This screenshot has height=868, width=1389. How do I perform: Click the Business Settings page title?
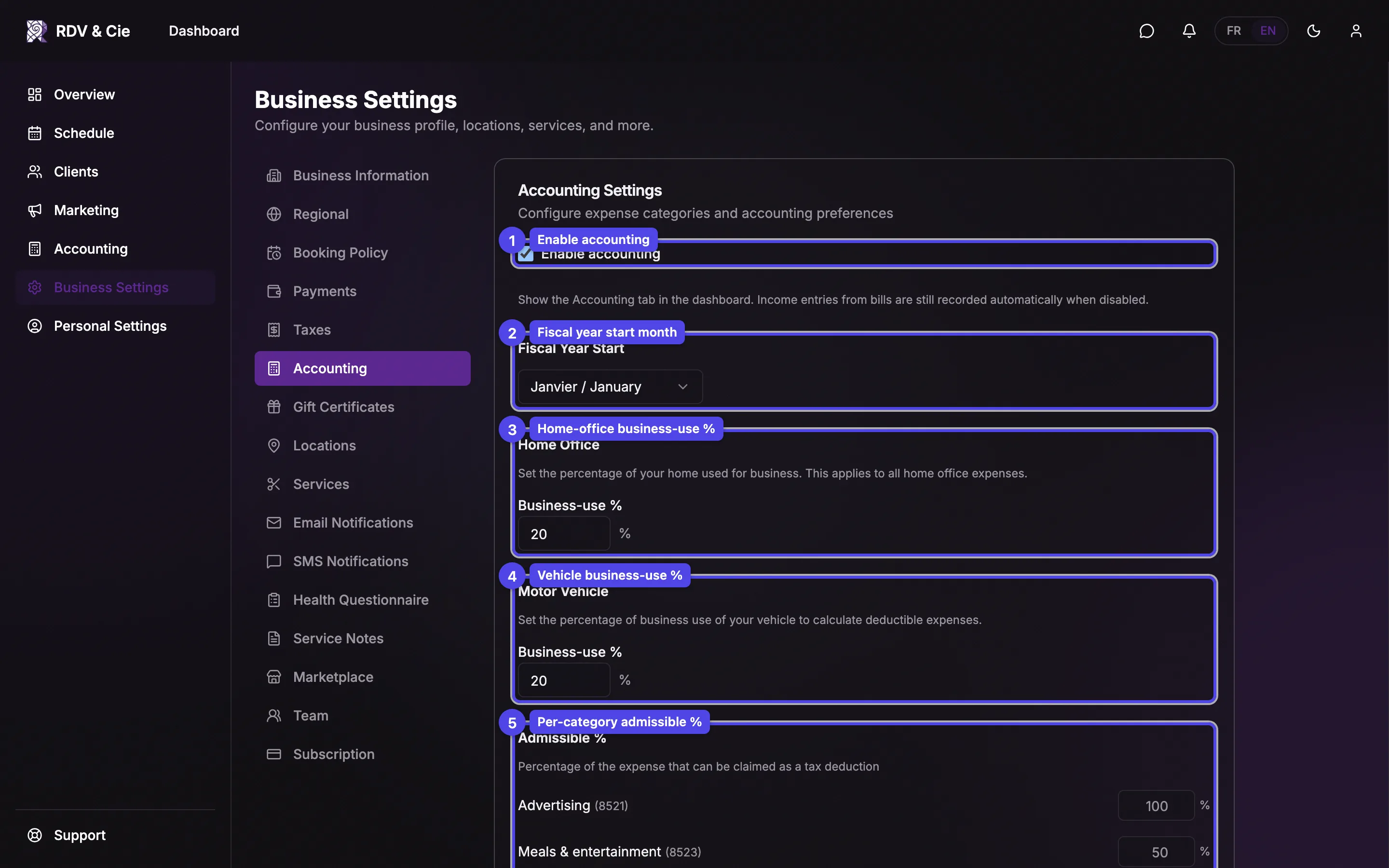356,100
